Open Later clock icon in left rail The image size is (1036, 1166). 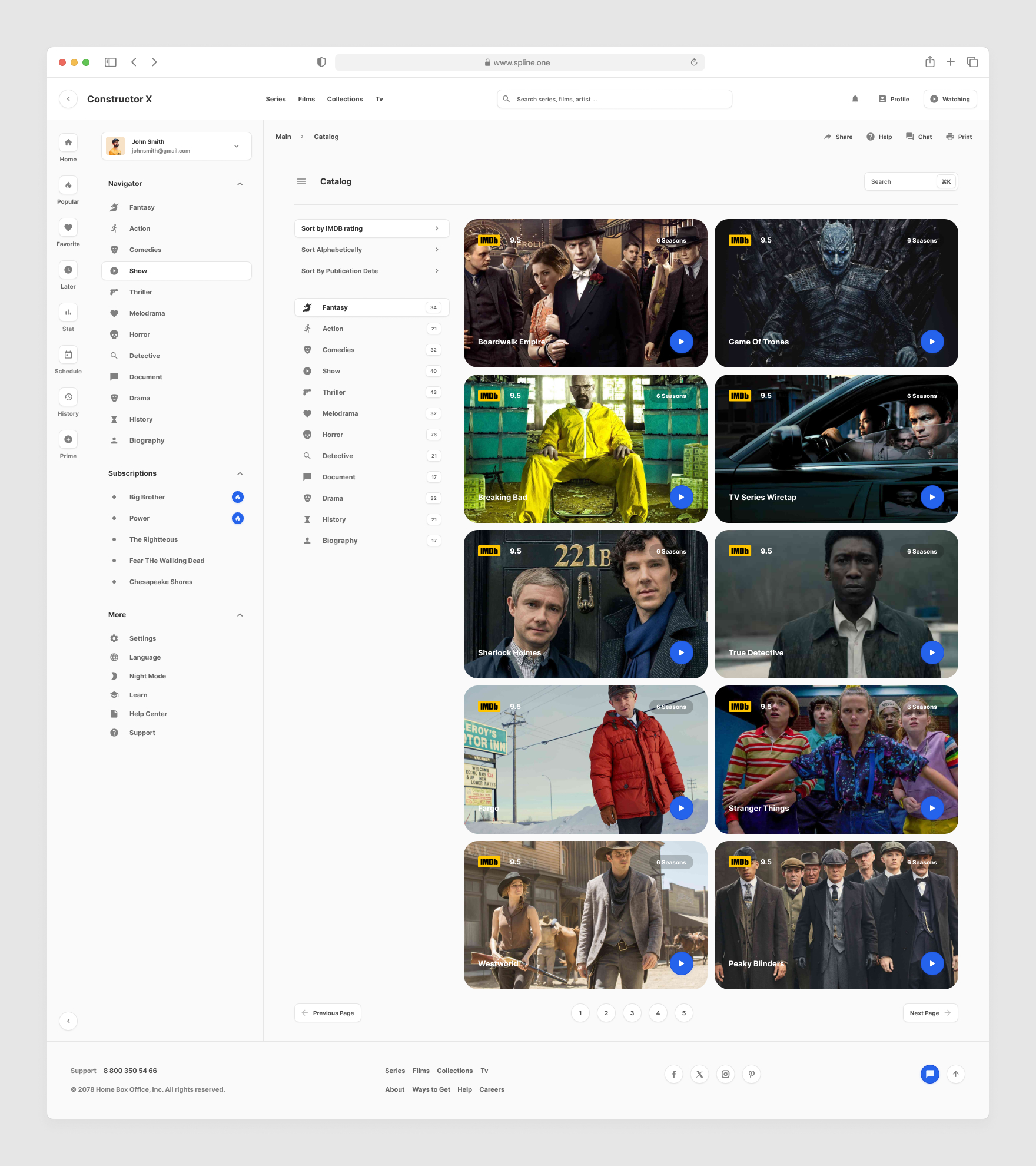click(68, 270)
